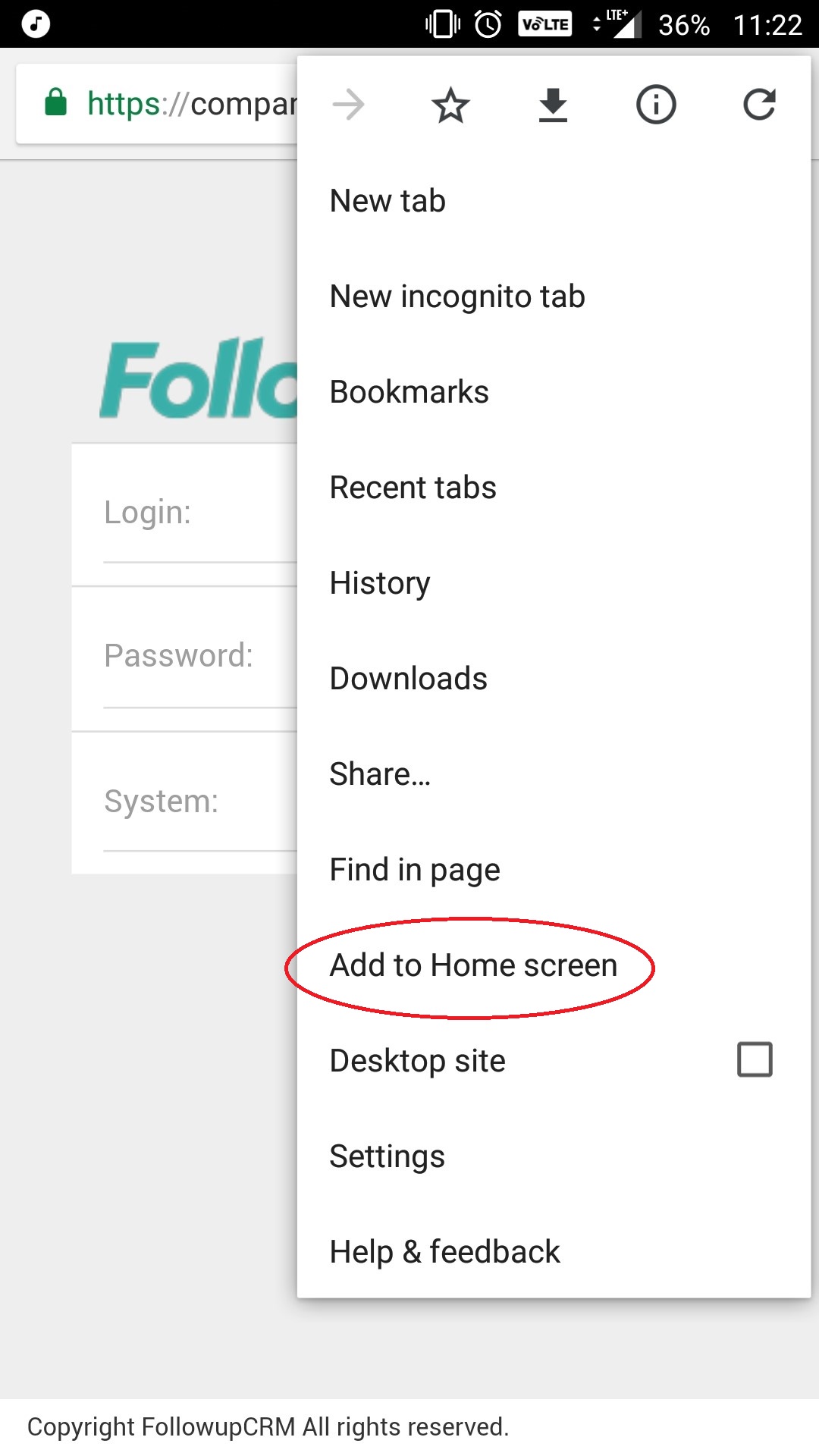This screenshot has height=1456, width=819.
Task: Tap the download page icon
Action: tap(553, 105)
